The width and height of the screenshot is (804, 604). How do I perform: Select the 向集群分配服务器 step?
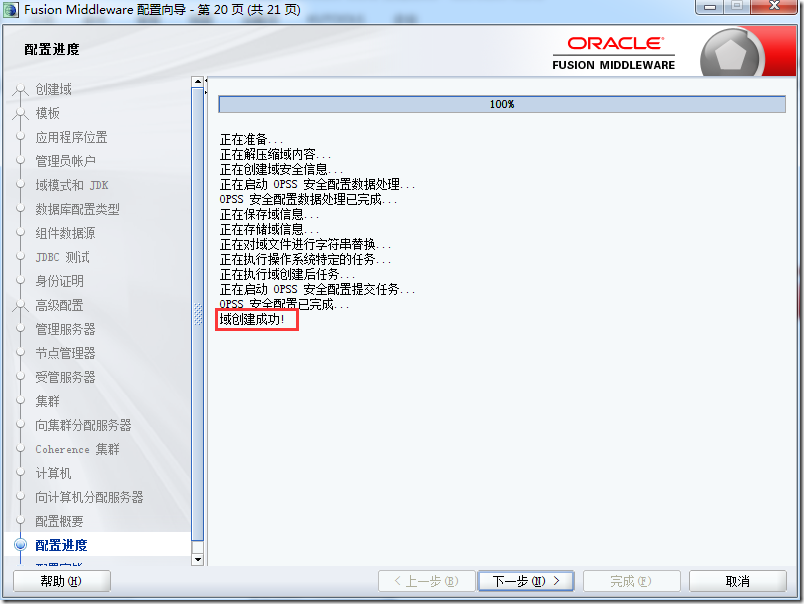[83, 425]
